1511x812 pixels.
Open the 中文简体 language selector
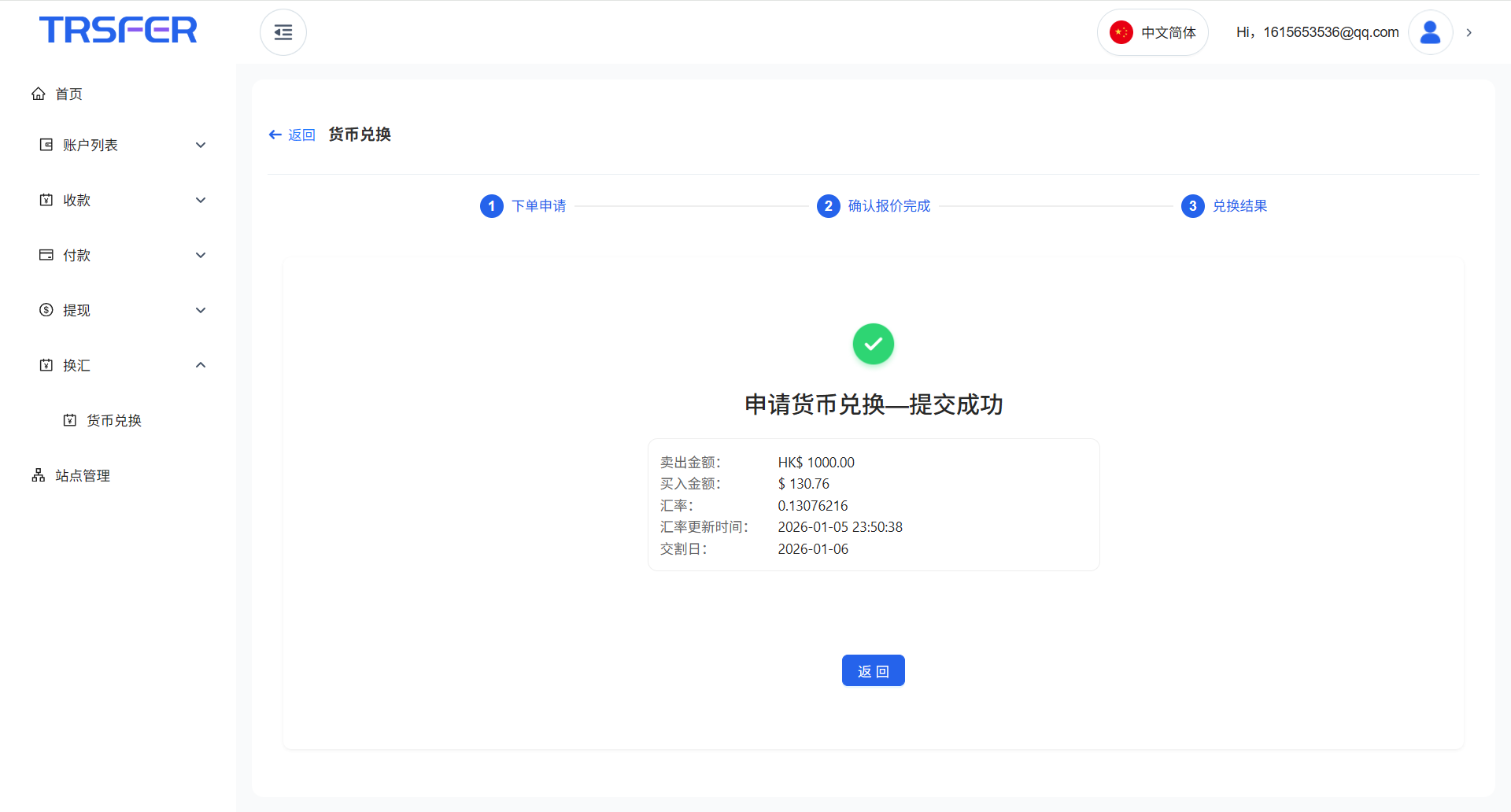pyautogui.click(x=1168, y=32)
